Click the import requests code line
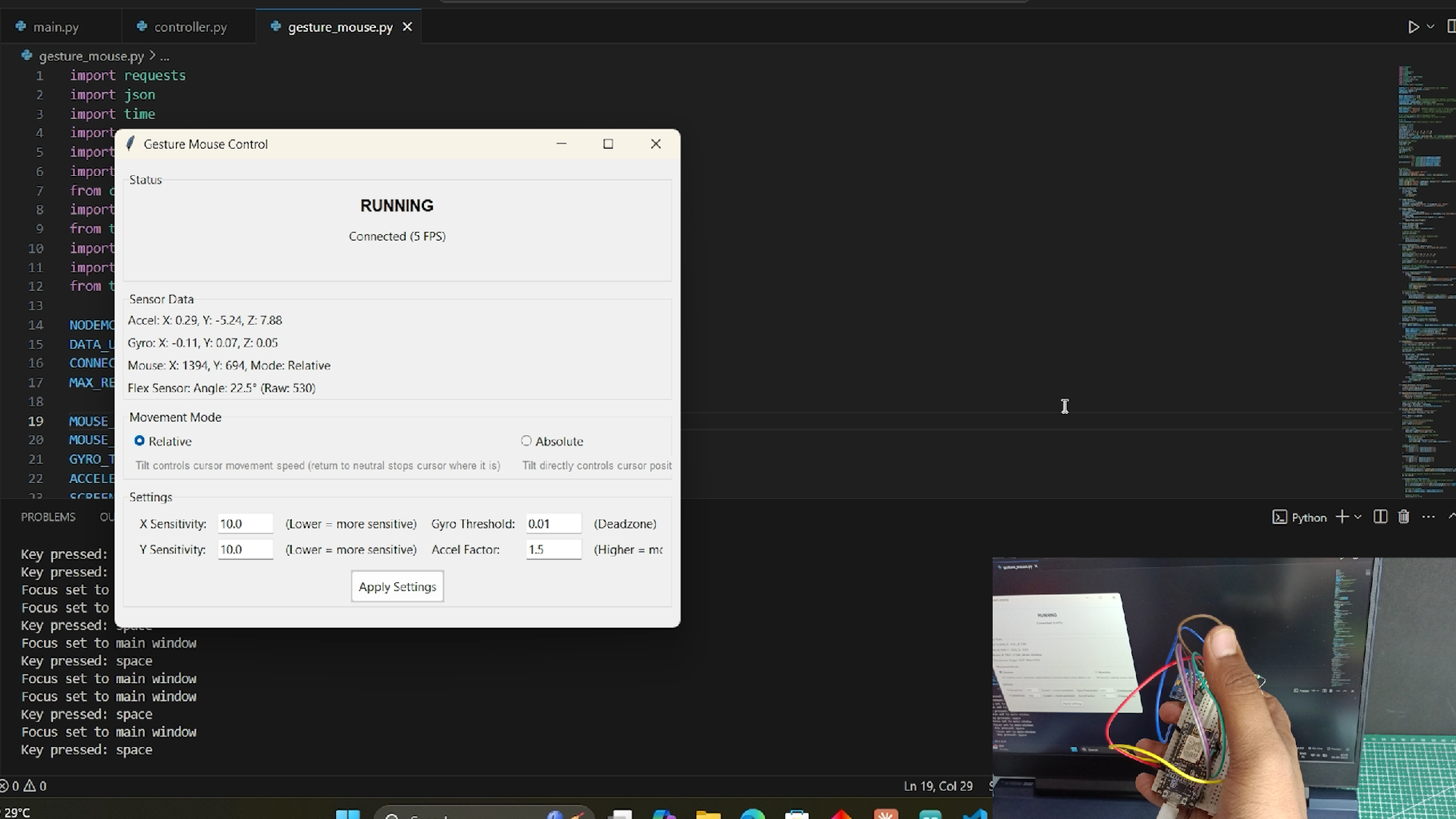The image size is (1456, 819). (127, 75)
